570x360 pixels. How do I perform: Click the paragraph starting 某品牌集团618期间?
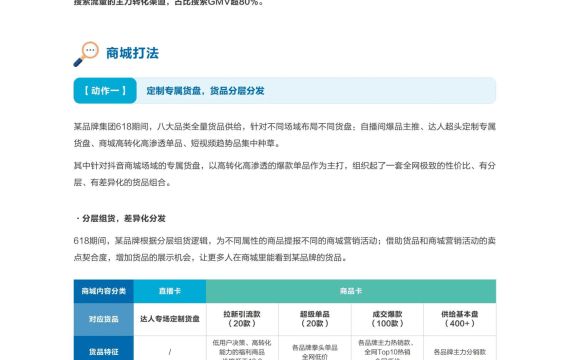tap(285, 135)
